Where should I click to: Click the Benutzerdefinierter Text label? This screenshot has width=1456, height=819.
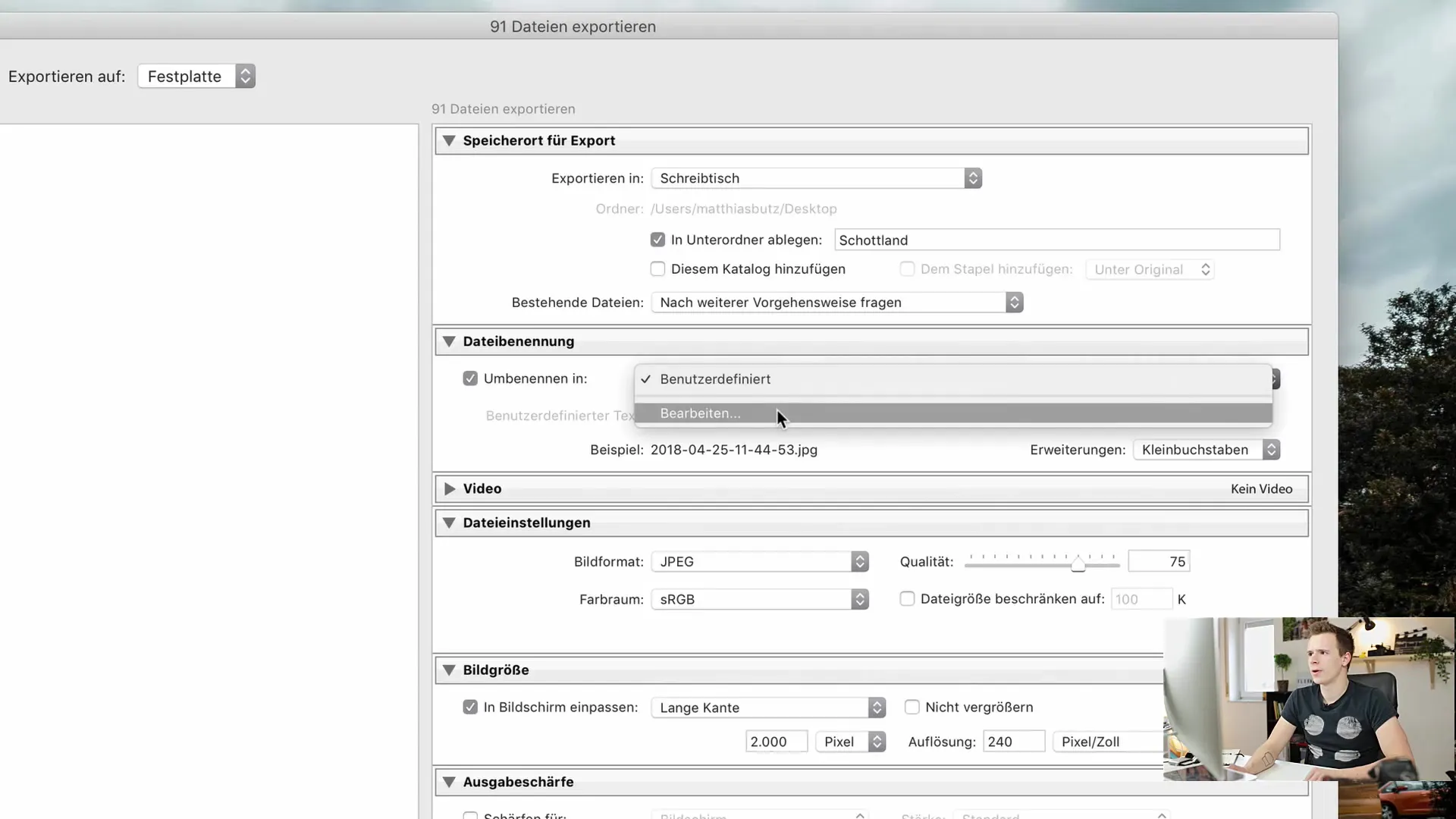[x=560, y=416]
